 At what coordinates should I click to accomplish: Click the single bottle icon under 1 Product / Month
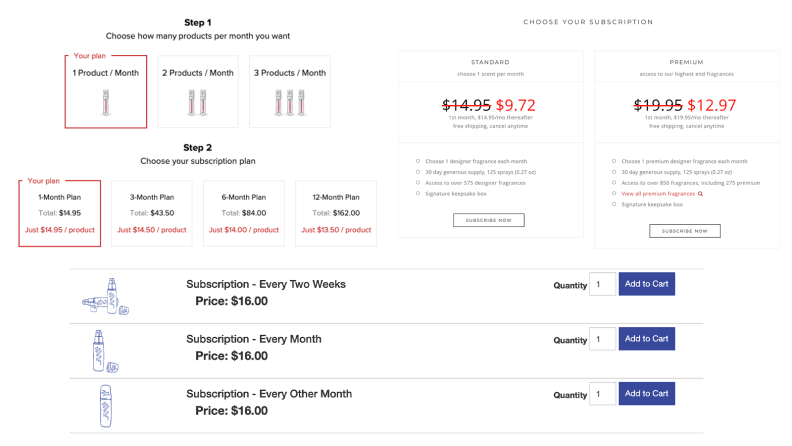coord(106,103)
